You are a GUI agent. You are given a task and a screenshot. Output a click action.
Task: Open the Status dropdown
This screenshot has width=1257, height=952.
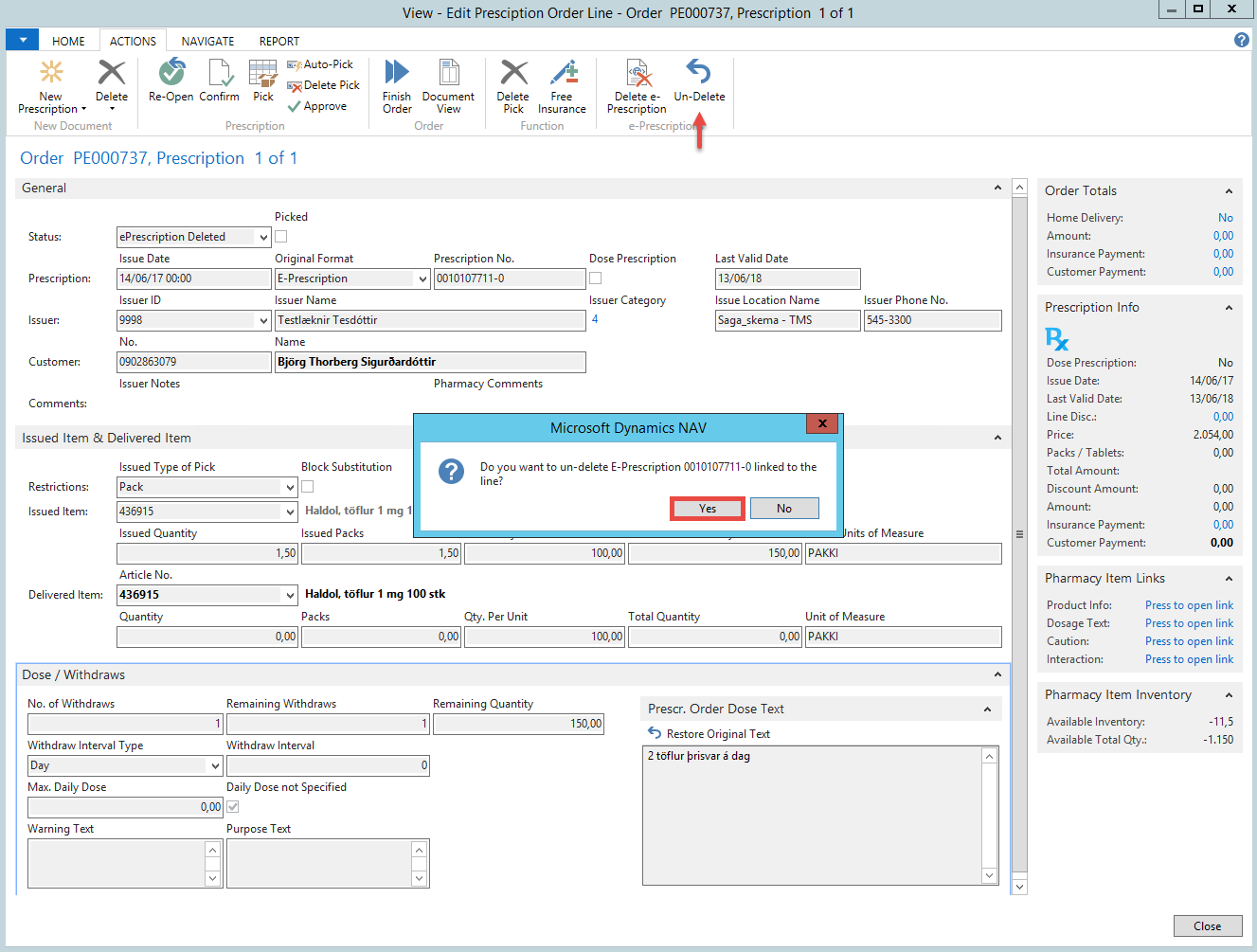263,238
